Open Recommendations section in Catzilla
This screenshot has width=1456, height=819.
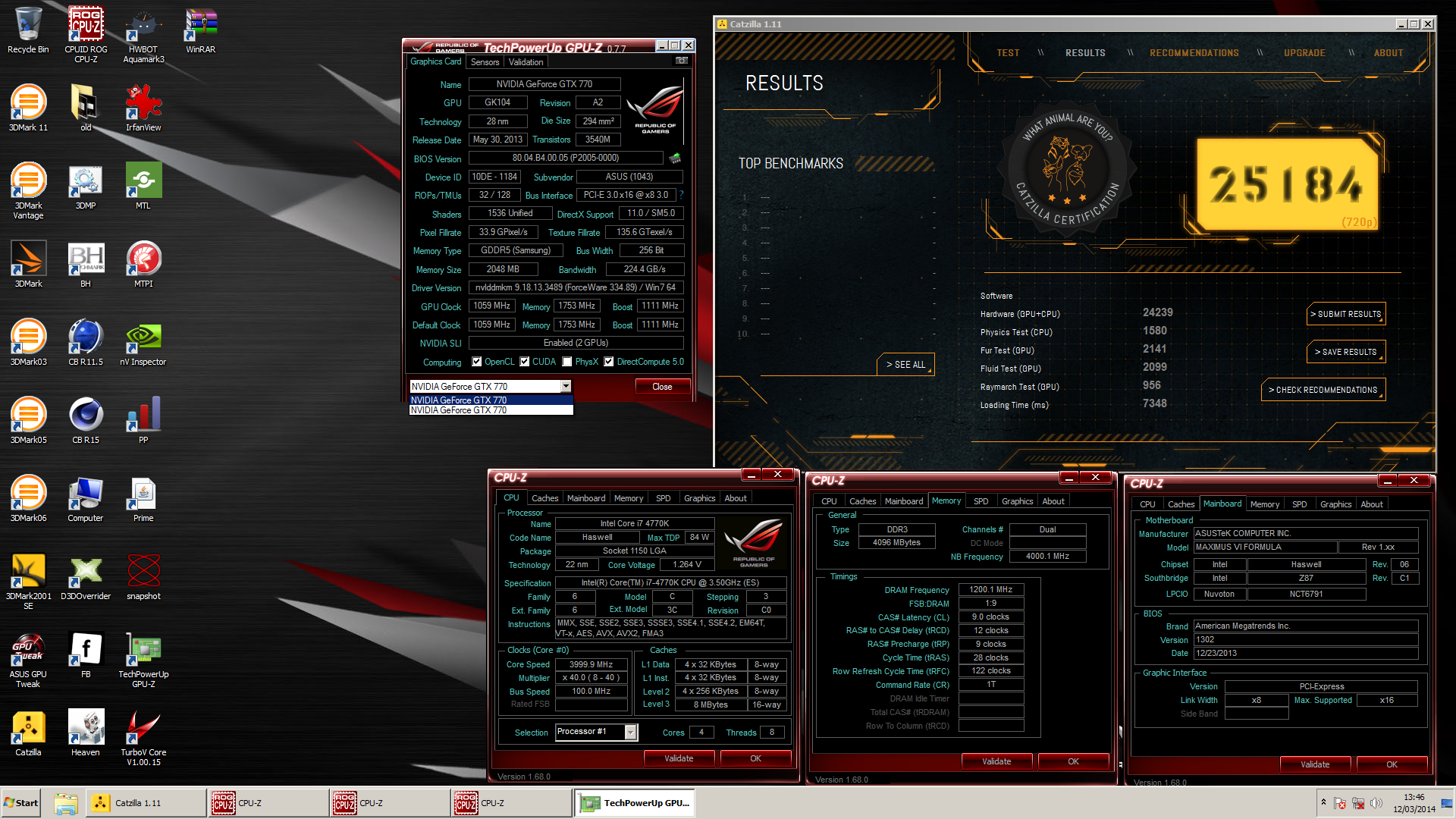pos(1194,53)
